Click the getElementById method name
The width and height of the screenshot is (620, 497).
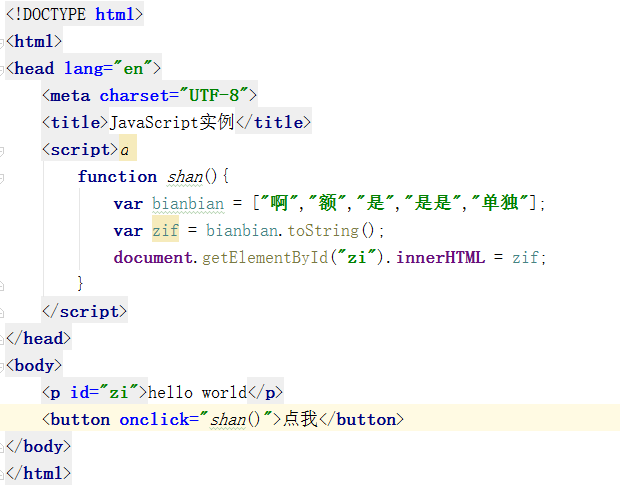click(265, 258)
